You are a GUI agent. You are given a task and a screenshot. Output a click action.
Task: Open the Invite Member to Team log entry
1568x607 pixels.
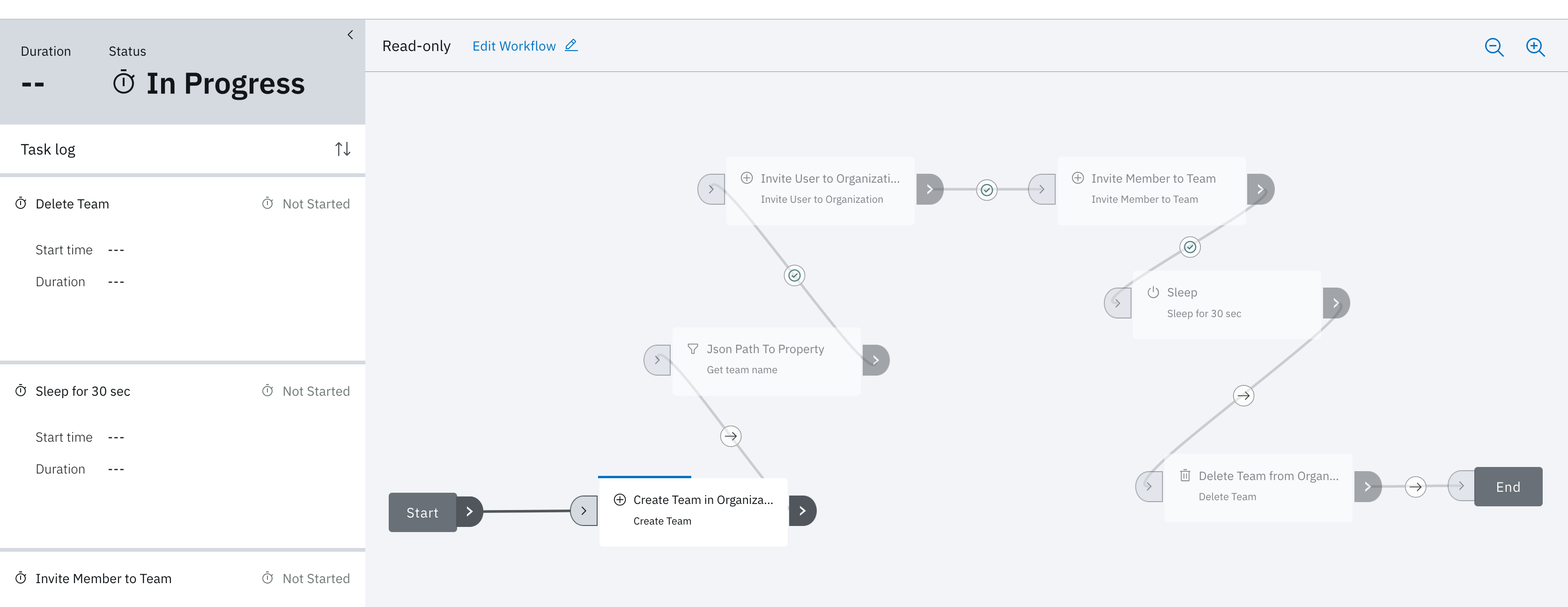(x=104, y=578)
